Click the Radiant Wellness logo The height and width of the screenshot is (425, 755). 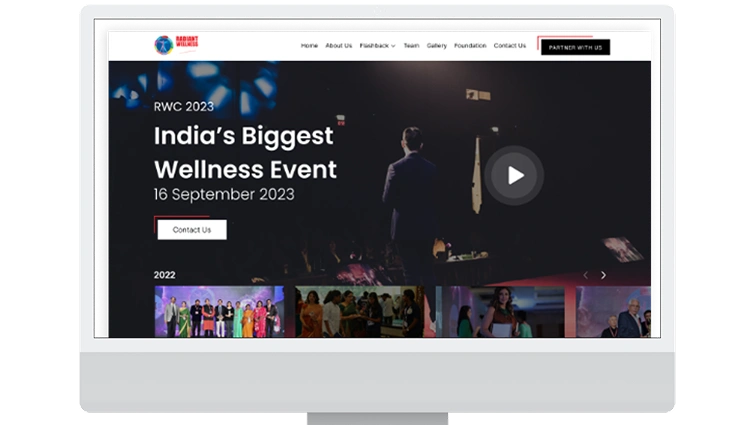(176, 45)
